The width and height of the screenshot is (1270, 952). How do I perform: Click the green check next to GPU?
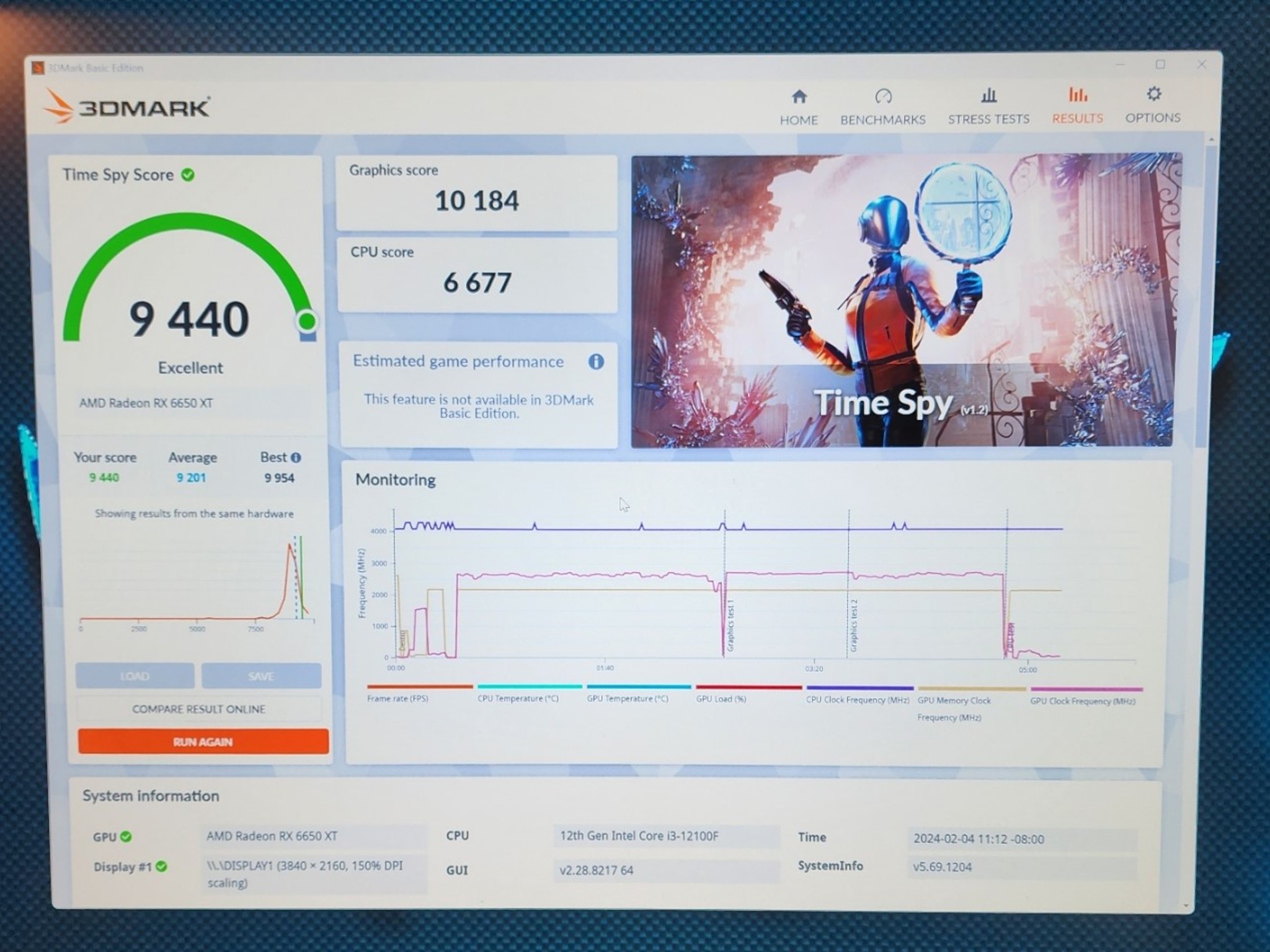126,837
